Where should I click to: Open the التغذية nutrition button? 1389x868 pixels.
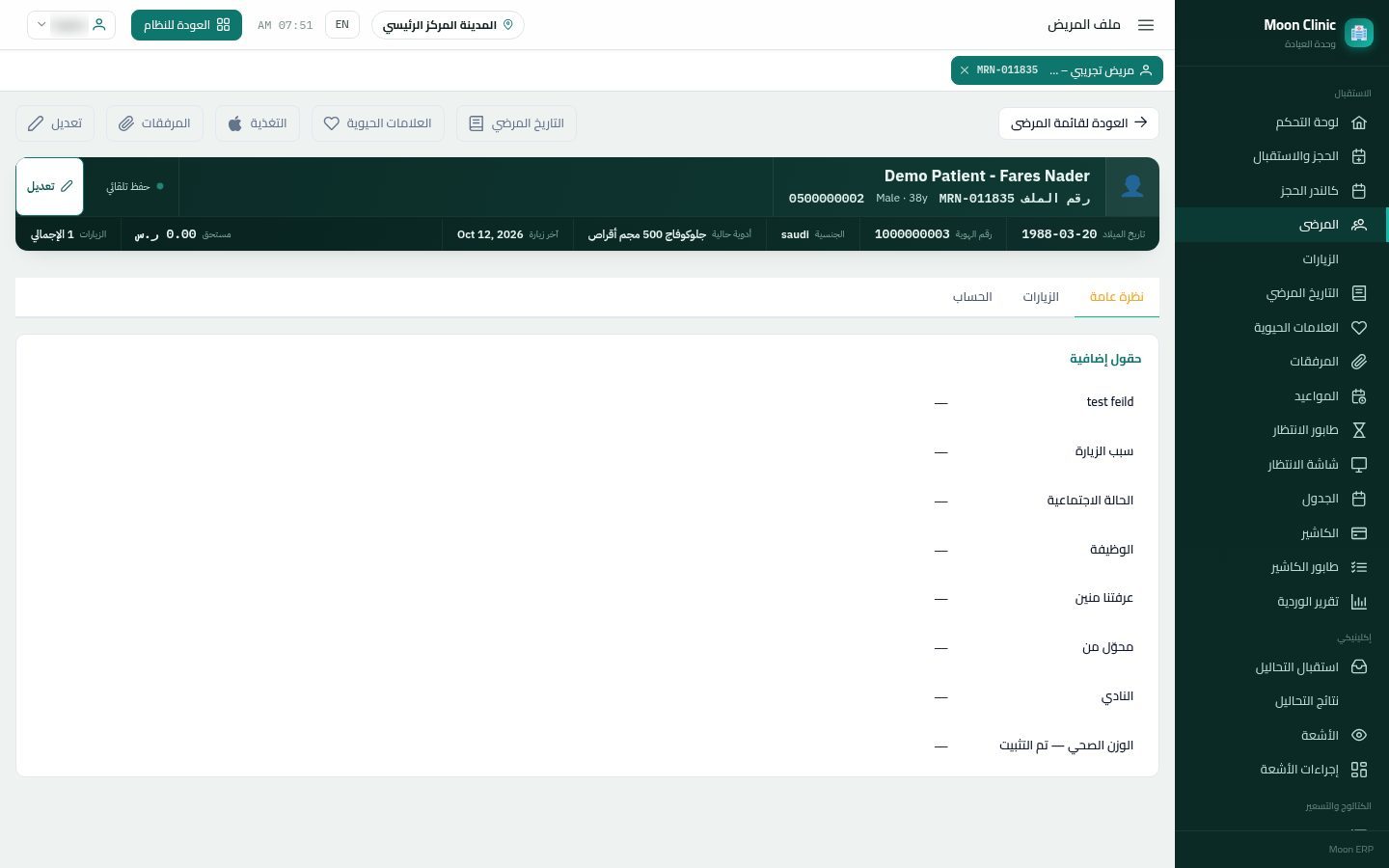click(x=258, y=123)
